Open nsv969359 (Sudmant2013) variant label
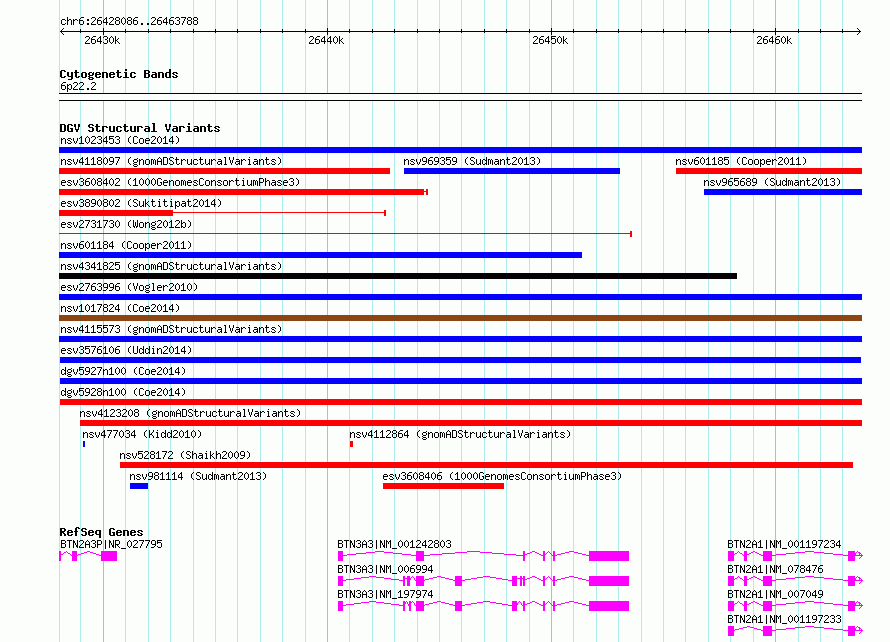The width and height of the screenshot is (890, 642). pos(472,161)
